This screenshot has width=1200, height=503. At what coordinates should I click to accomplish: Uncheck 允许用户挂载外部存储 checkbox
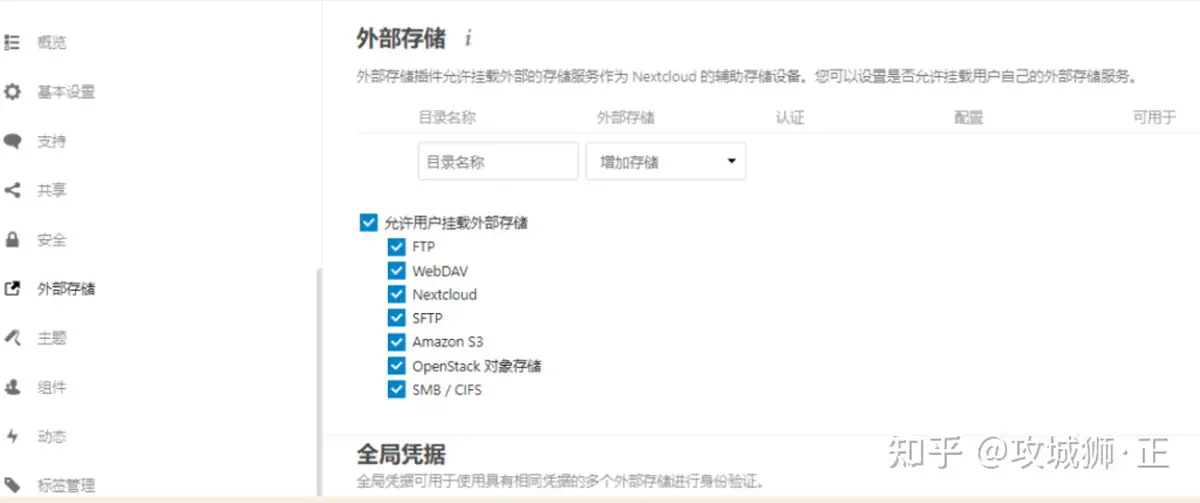click(368, 223)
